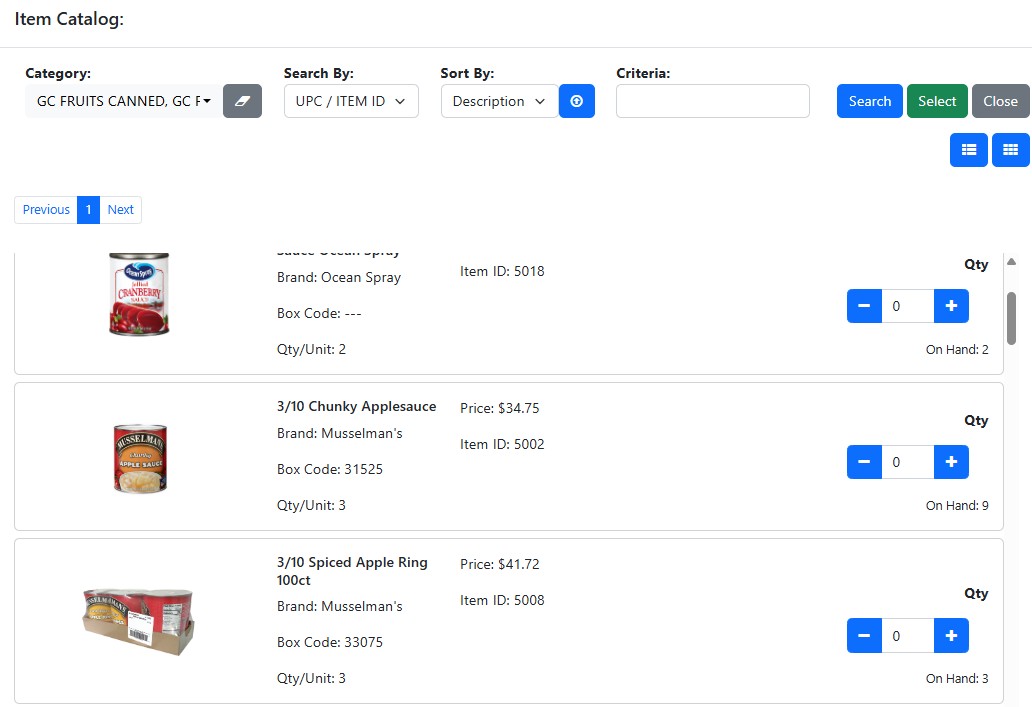
Task: Increase quantity for Spiced Apple Ring
Action: (951, 635)
